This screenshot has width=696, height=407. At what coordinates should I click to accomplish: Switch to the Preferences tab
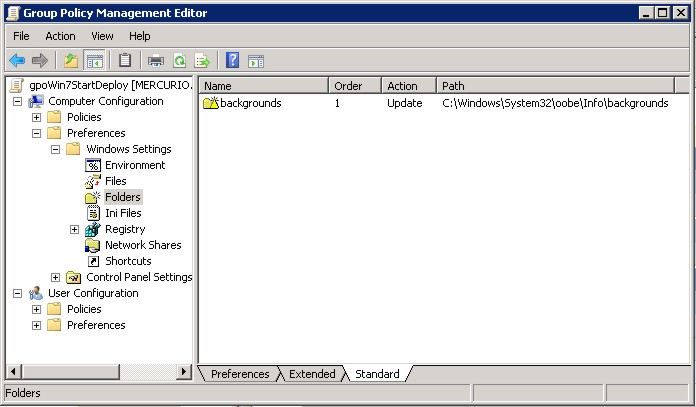pyautogui.click(x=240, y=374)
